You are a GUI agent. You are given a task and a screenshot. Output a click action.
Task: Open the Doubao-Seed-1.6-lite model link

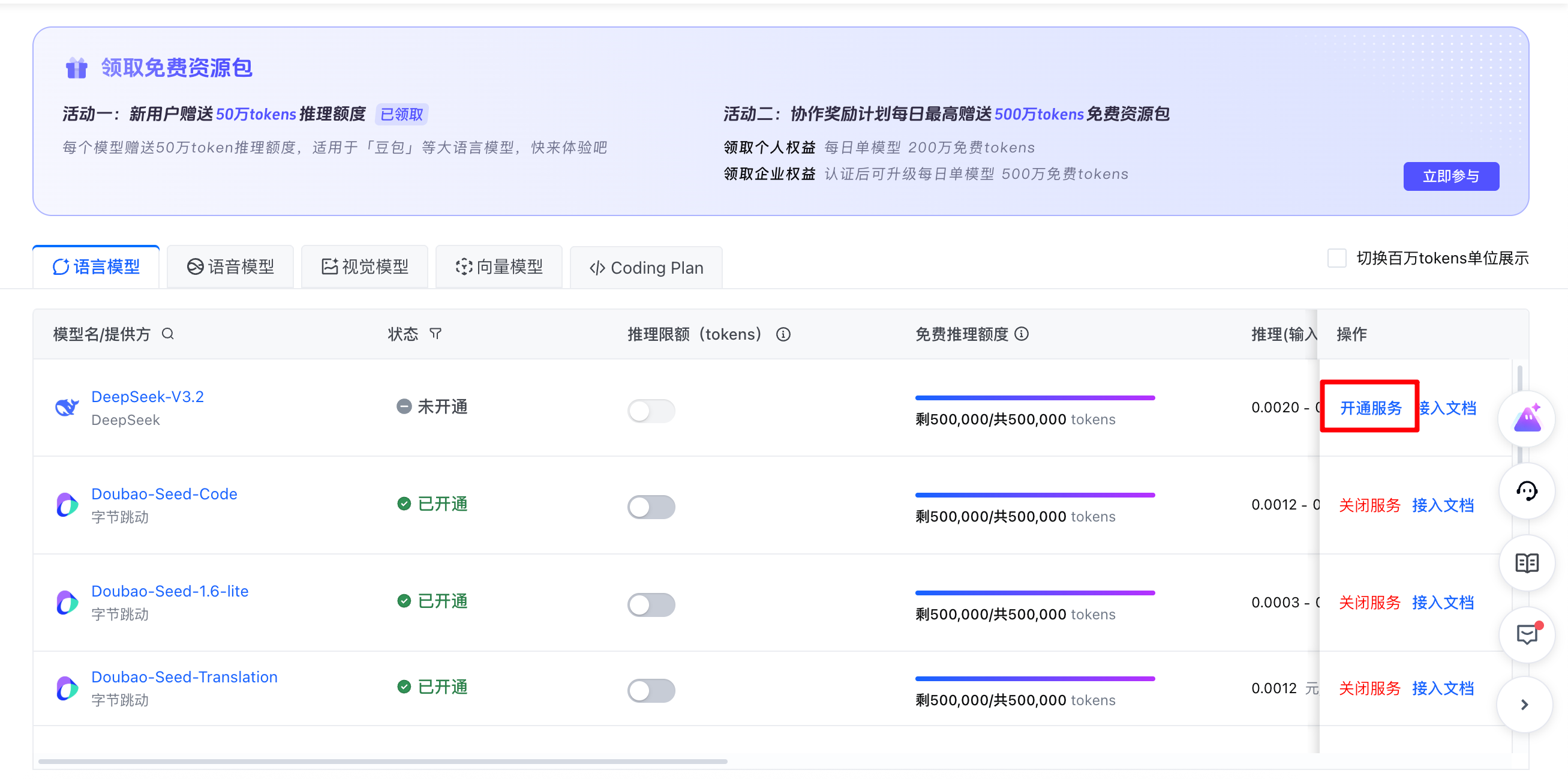tap(170, 591)
